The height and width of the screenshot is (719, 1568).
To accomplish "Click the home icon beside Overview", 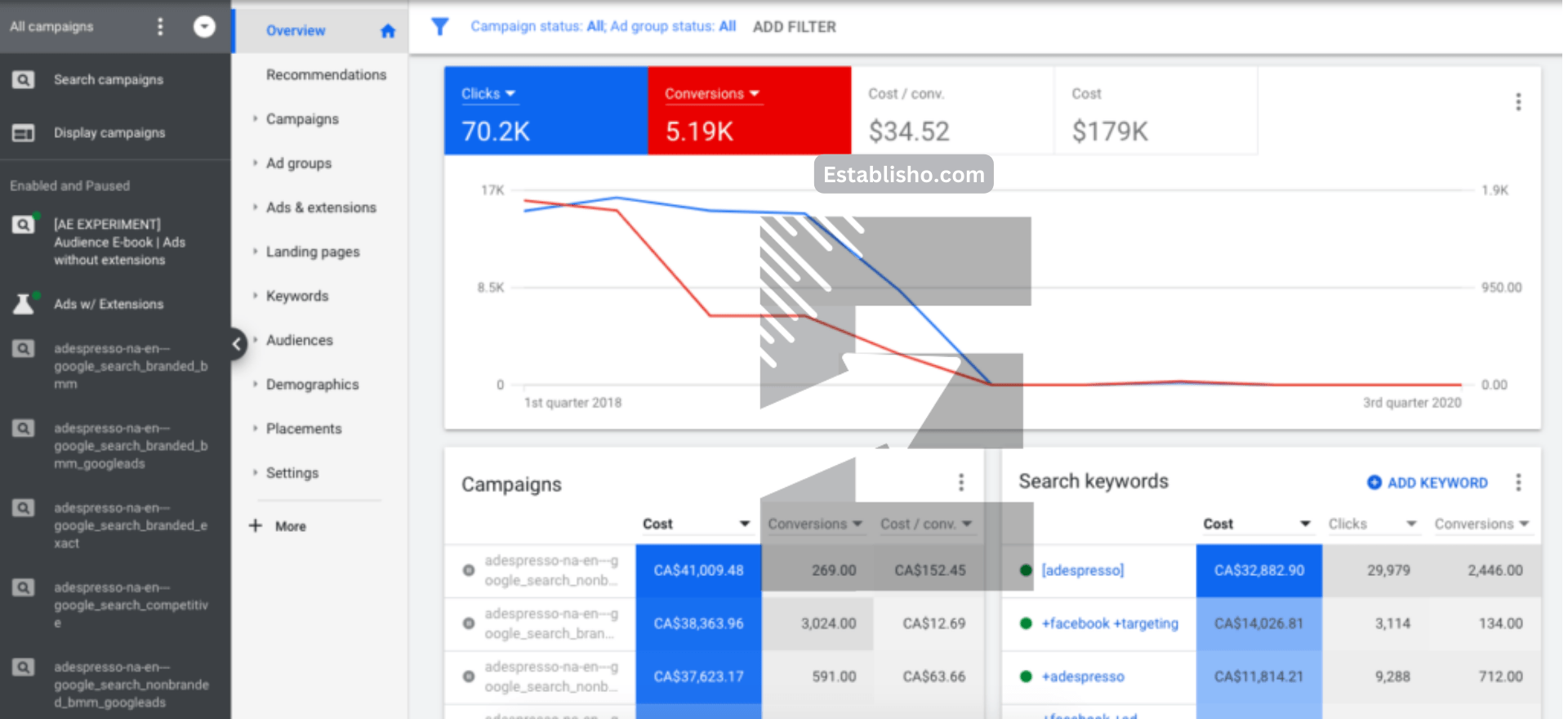I will (x=388, y=31).
